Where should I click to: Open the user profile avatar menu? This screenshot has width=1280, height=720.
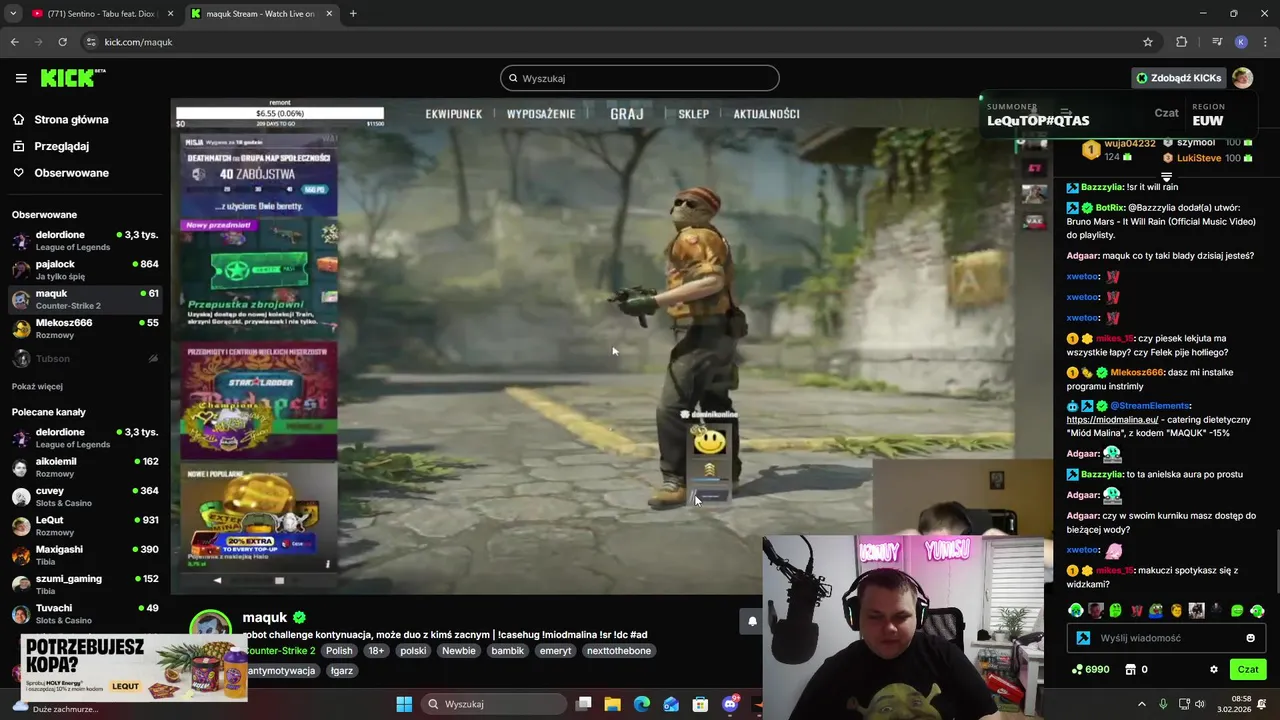(x=1242, y=78)
